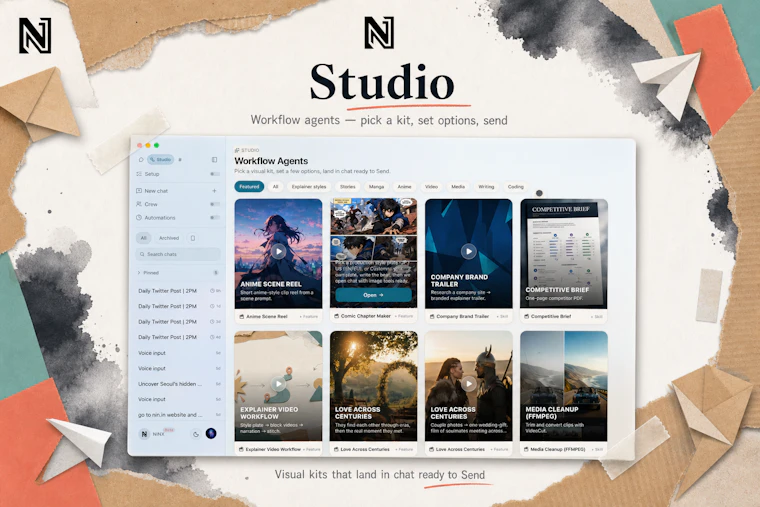The width and height of the screenshot is (760, 507).
Task: Click the Company Brand Trailer footer icon
Action: click(431, 317)
